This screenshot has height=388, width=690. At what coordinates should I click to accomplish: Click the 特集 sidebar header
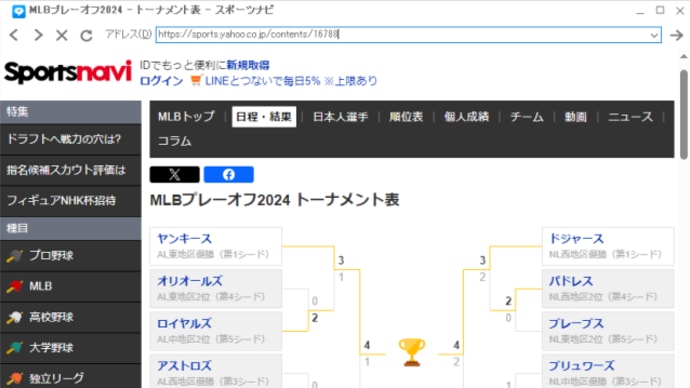click(70, 112)
